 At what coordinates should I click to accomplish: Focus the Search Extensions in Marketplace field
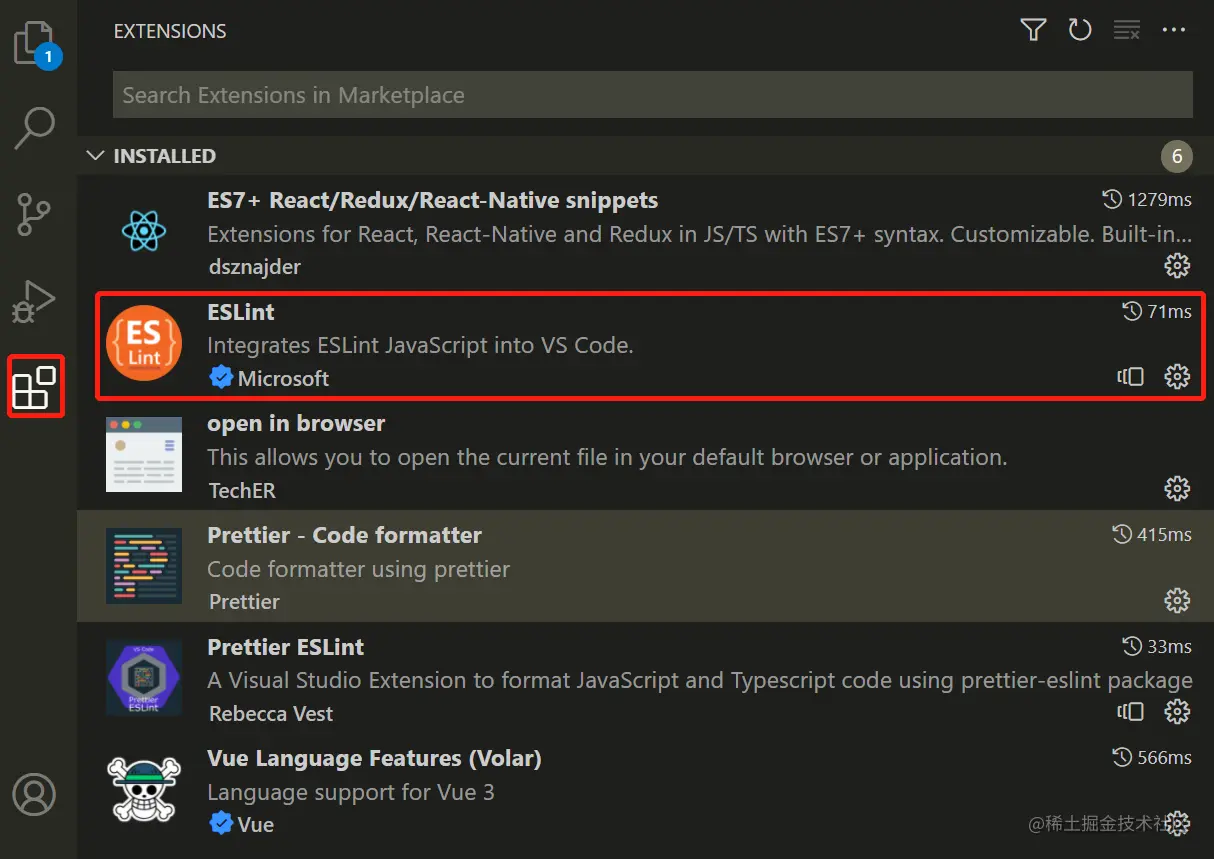(652, 95)
